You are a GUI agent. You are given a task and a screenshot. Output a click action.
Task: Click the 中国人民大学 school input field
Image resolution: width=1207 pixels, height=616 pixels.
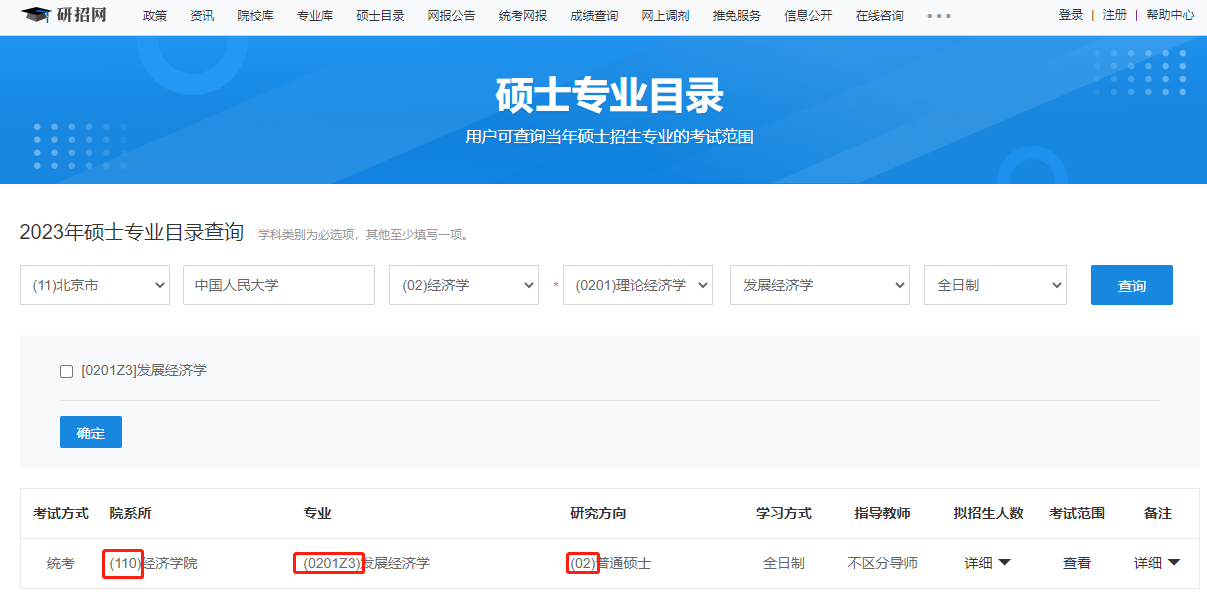coord(279,285)
